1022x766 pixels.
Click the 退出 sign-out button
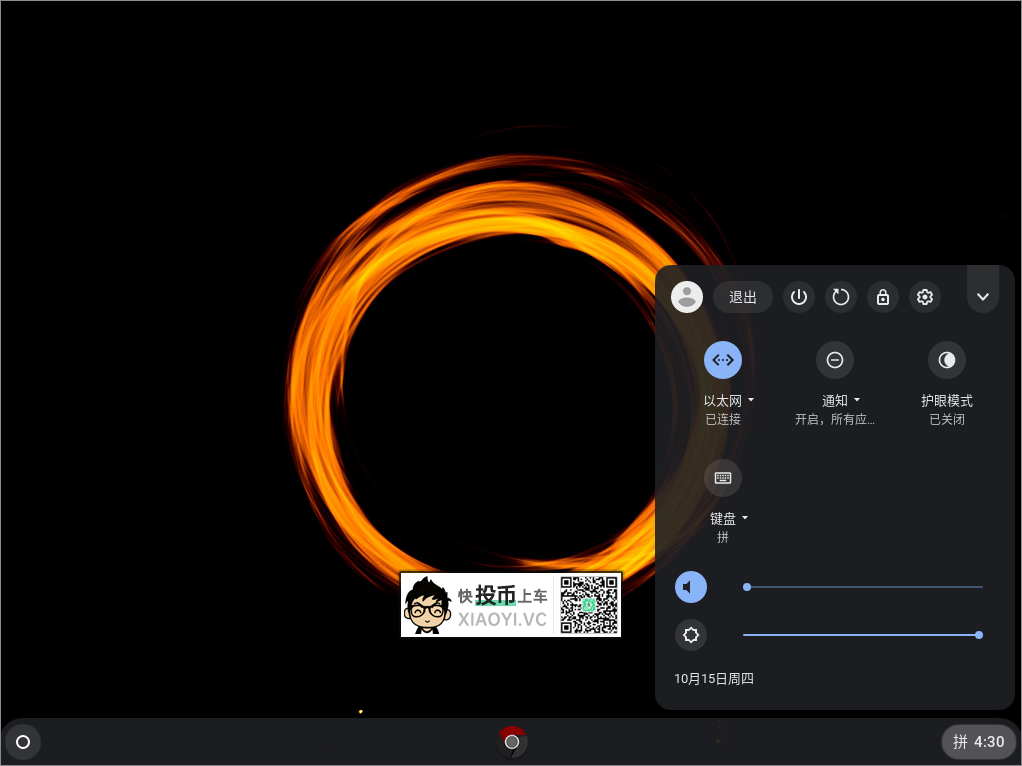click(x=742, y=297)
